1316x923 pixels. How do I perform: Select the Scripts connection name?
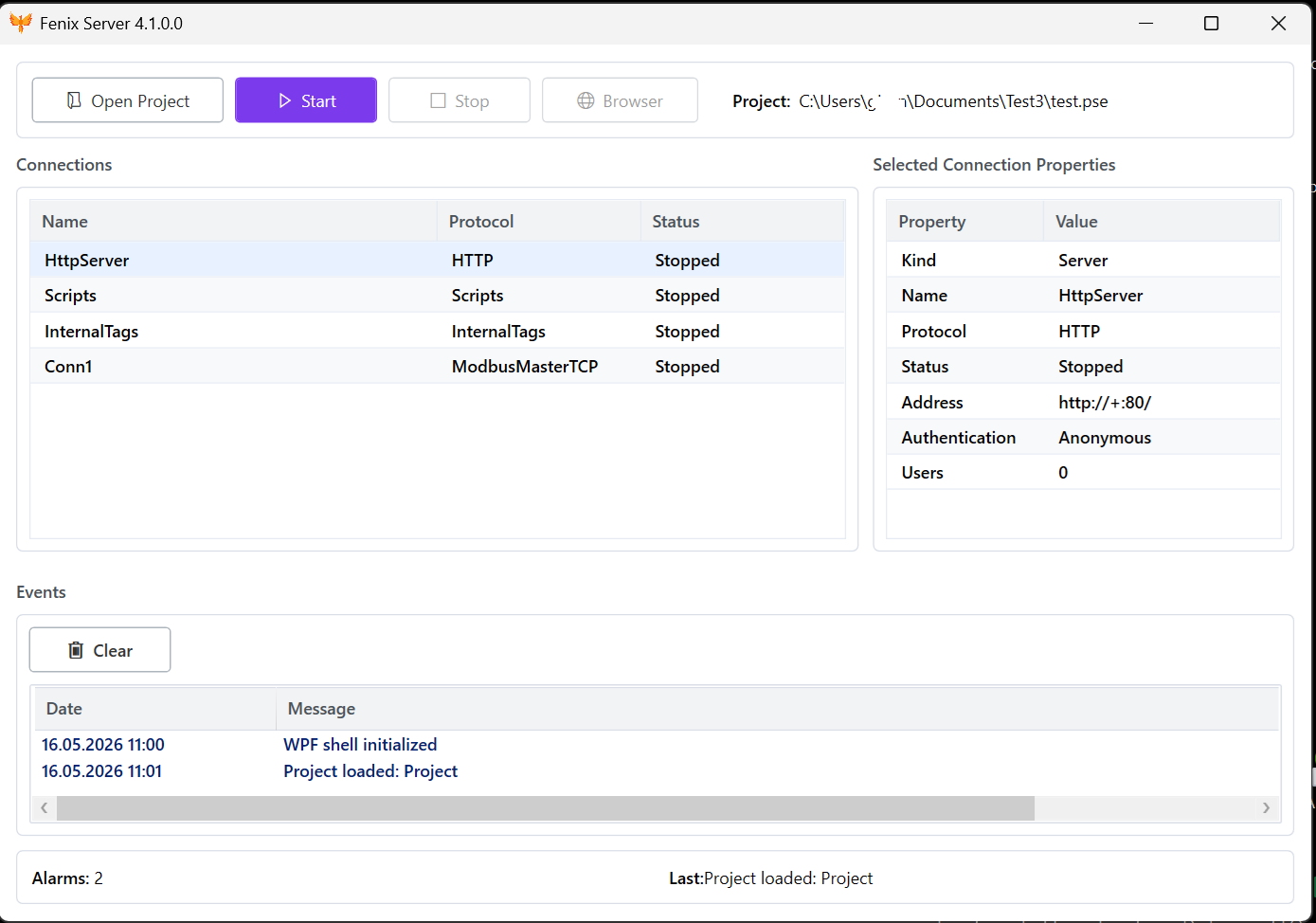[70, 296]
